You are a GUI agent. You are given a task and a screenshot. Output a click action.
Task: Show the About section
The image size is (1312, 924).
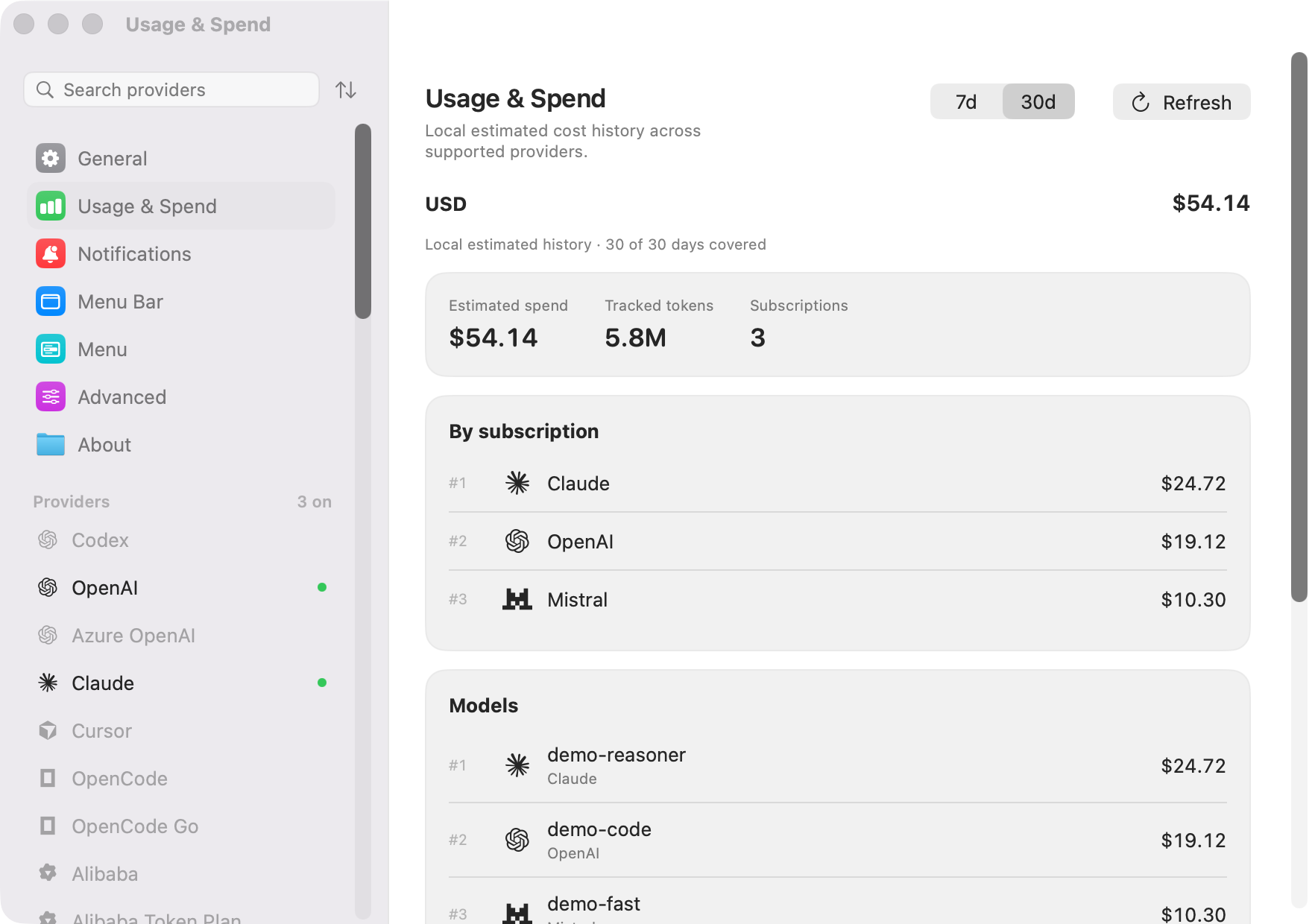coord(181,444)
